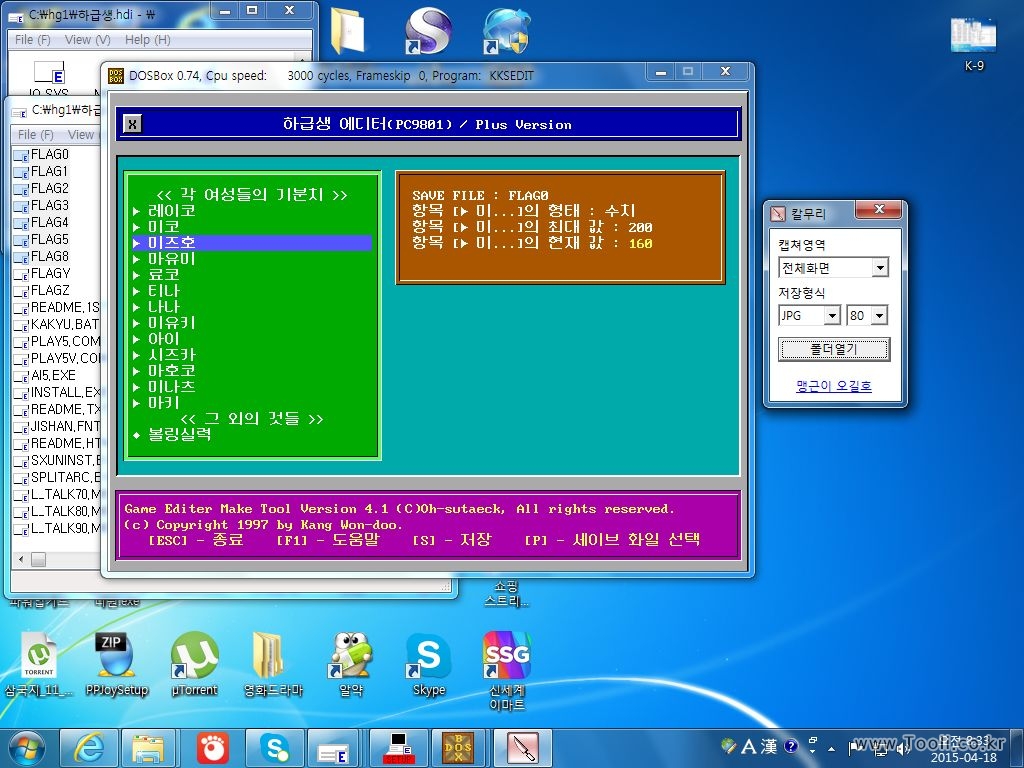Select 미나츠 in the character list

[171, 387]
